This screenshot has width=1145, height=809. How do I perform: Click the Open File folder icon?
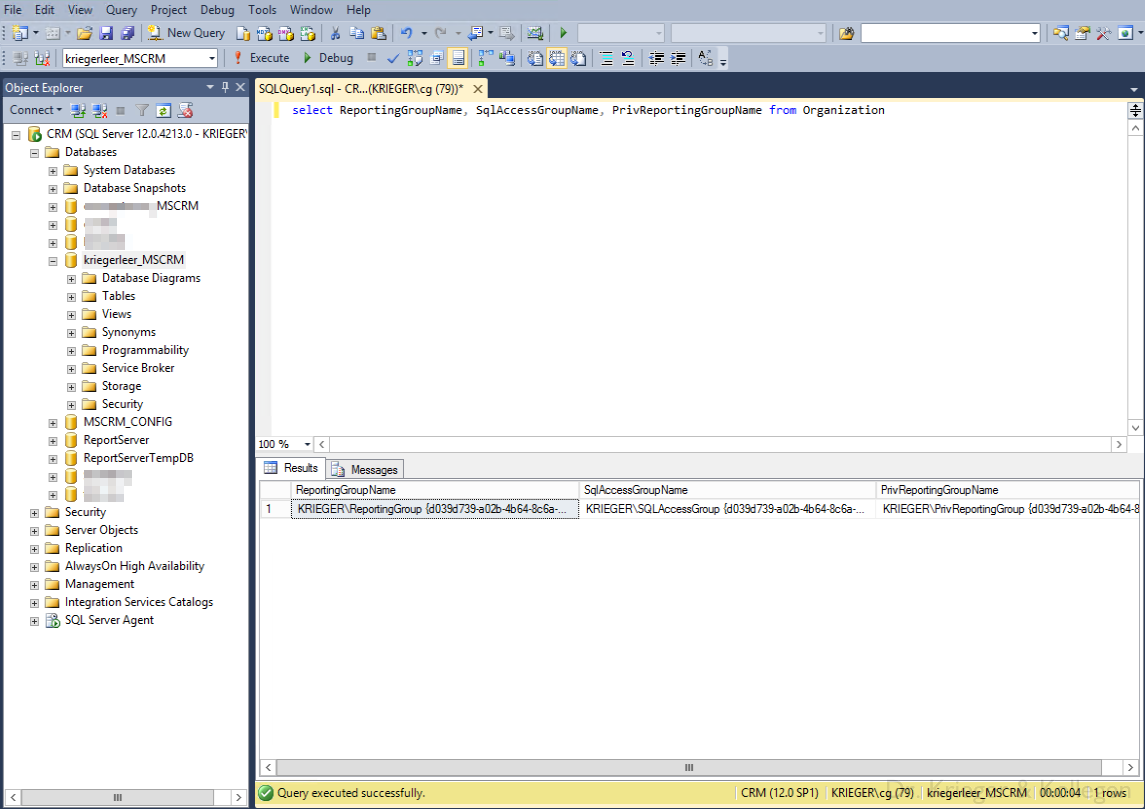85,33
